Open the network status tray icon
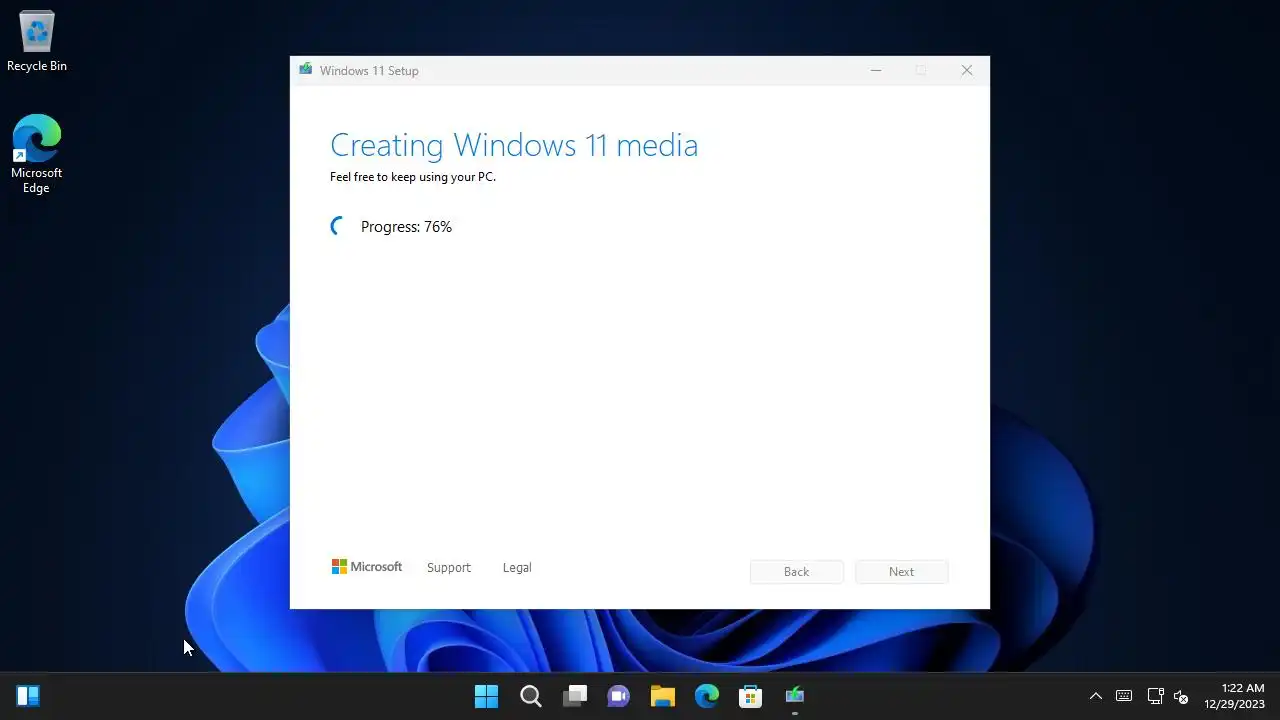This screenshot has width=1280, height=720. [x=1155, y=696]
